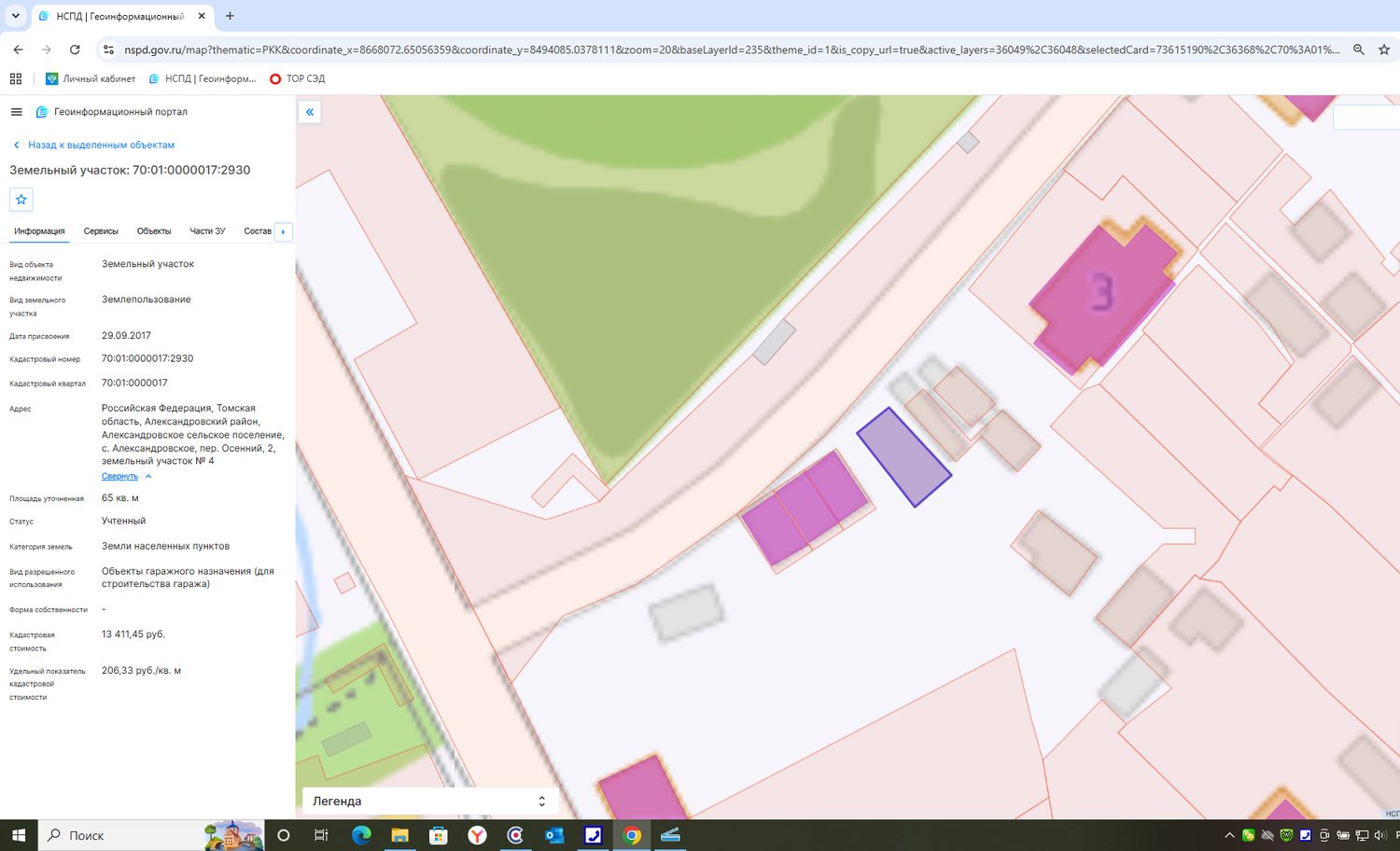Open НСПД Геоинформ bookmark

[x=203, y=78]
